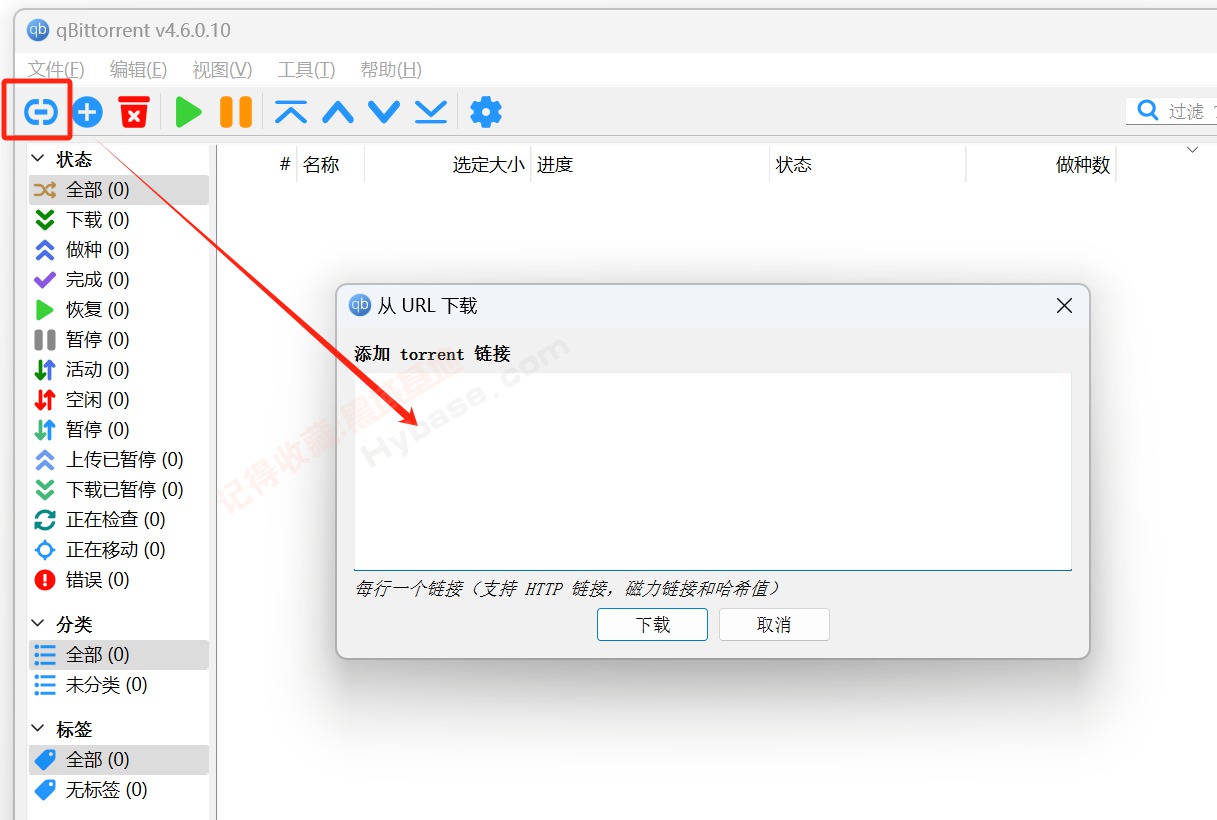The width and height of the screenshot is (1217, 820).
Task: Click the 下载 button in dialog
Action: (652, 624)
